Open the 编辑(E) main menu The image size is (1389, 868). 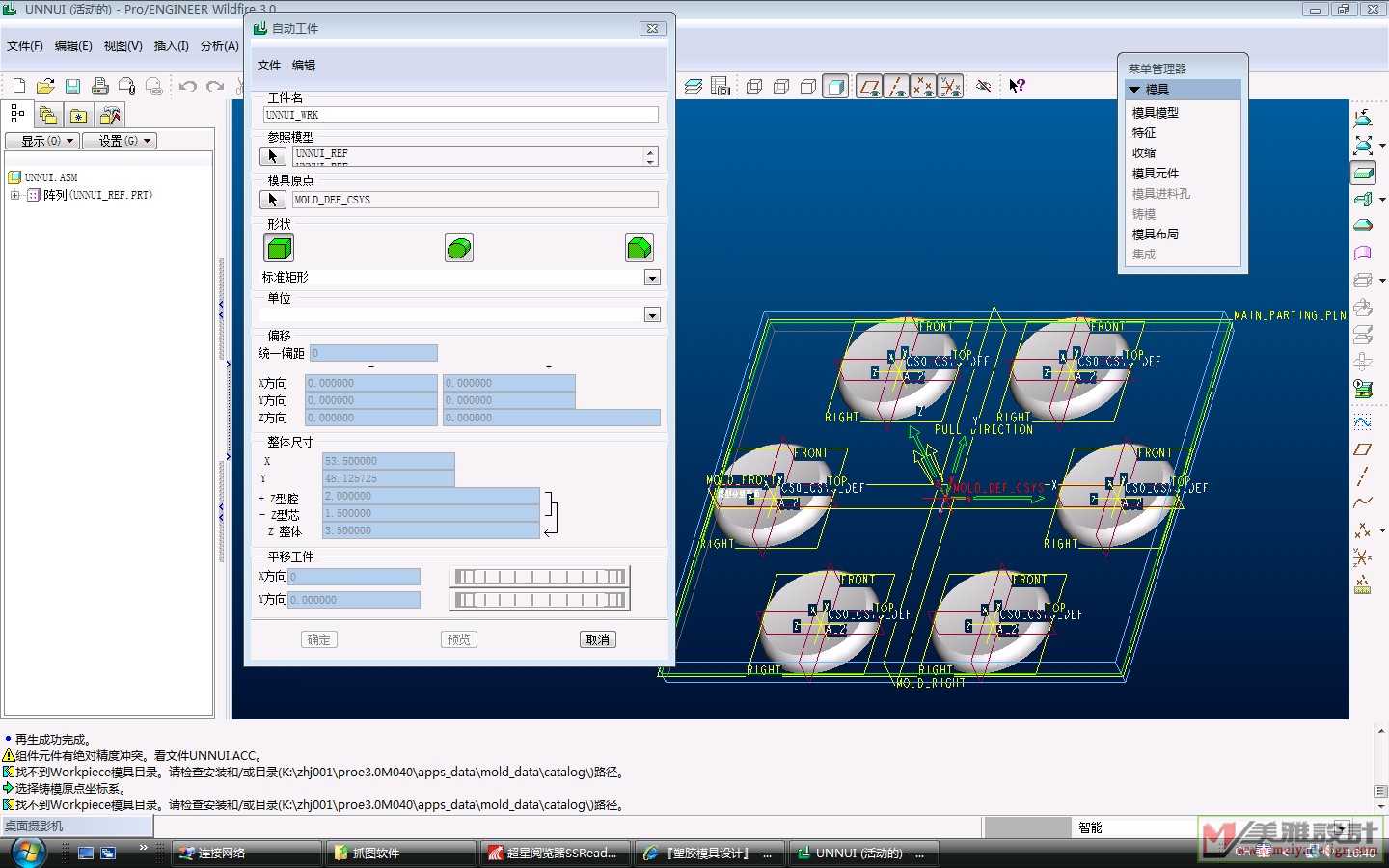pos(73,45)
